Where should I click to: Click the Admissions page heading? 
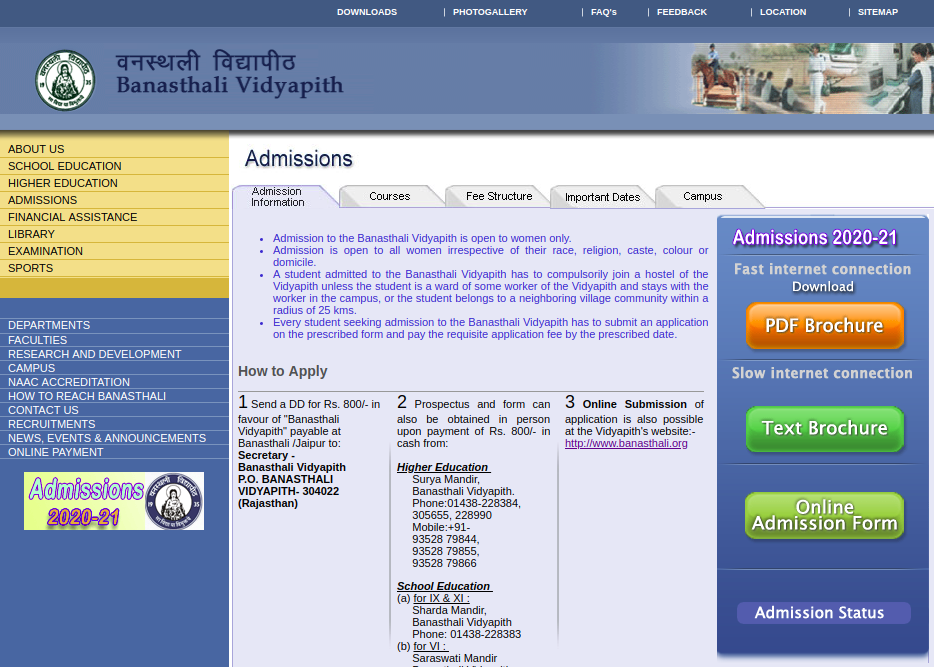click(x=299, y=159)
